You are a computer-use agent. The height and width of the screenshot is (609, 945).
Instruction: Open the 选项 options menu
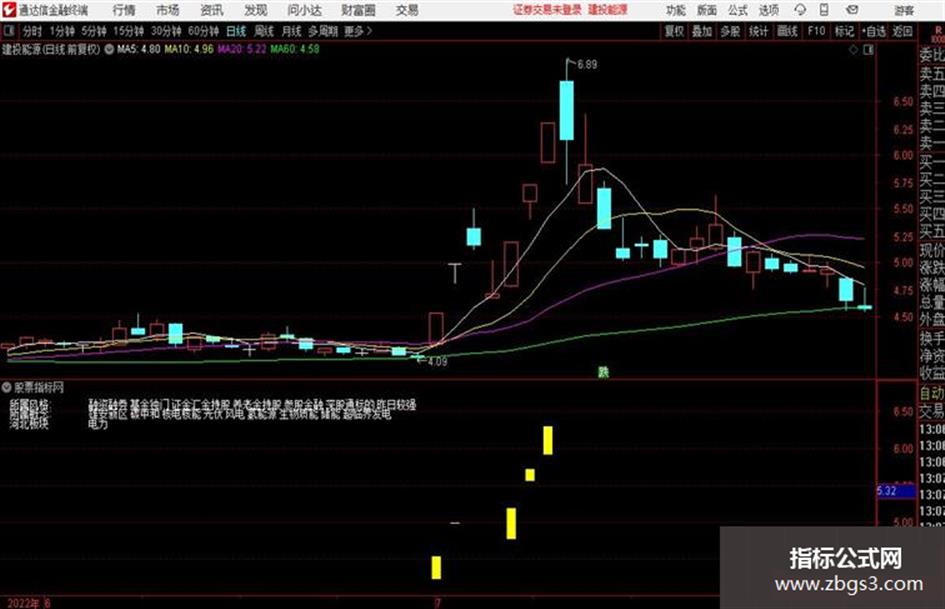point(768,10)
